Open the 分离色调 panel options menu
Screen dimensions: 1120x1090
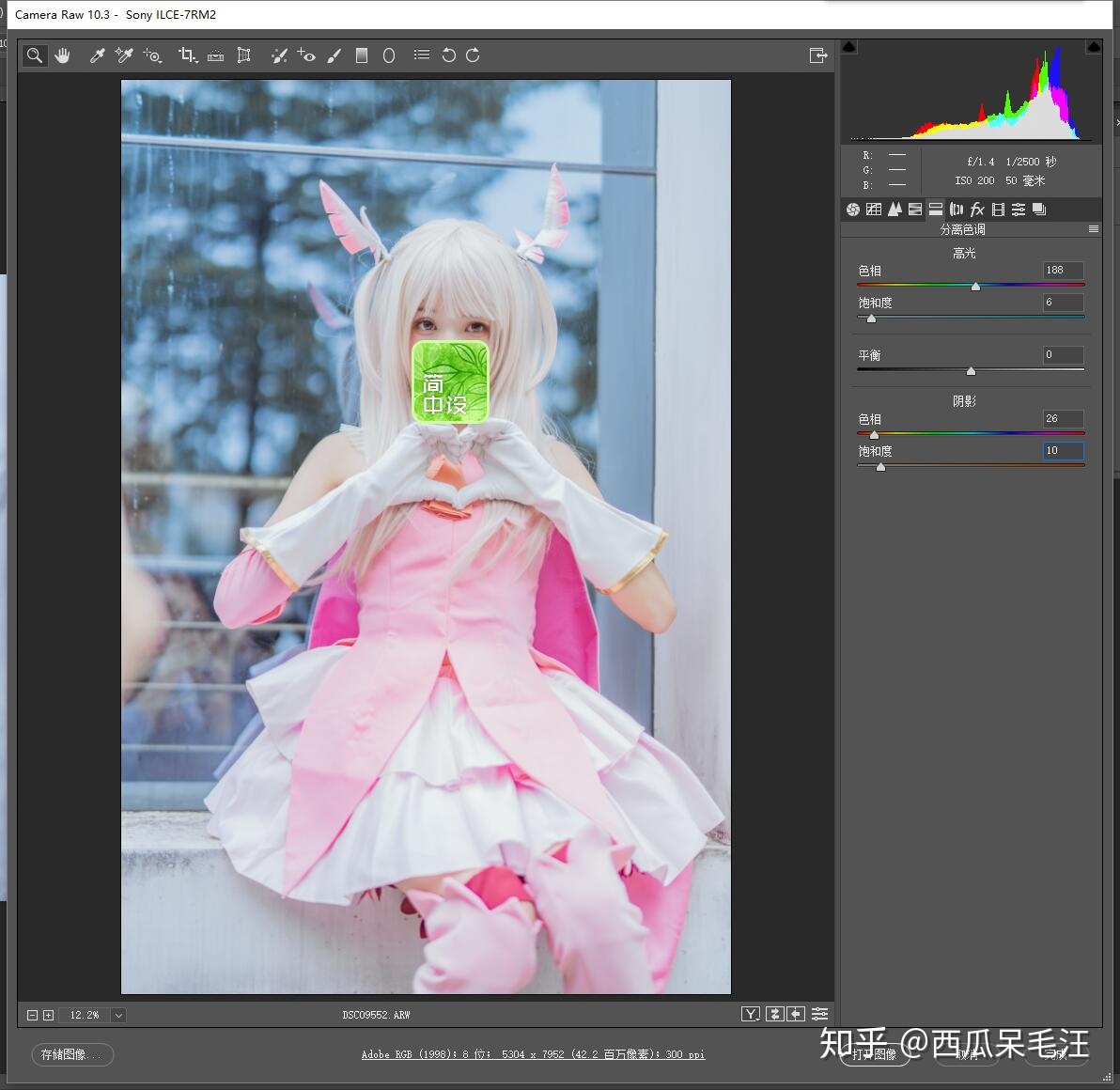[1093, 229]
